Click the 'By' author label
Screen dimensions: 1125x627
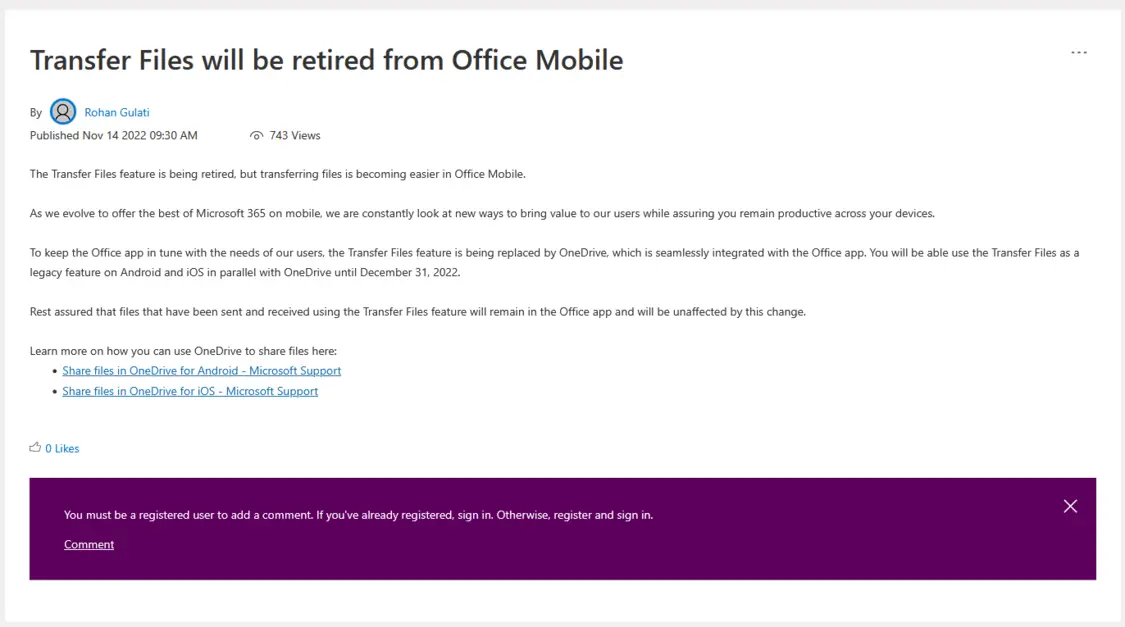pos(36,113)
